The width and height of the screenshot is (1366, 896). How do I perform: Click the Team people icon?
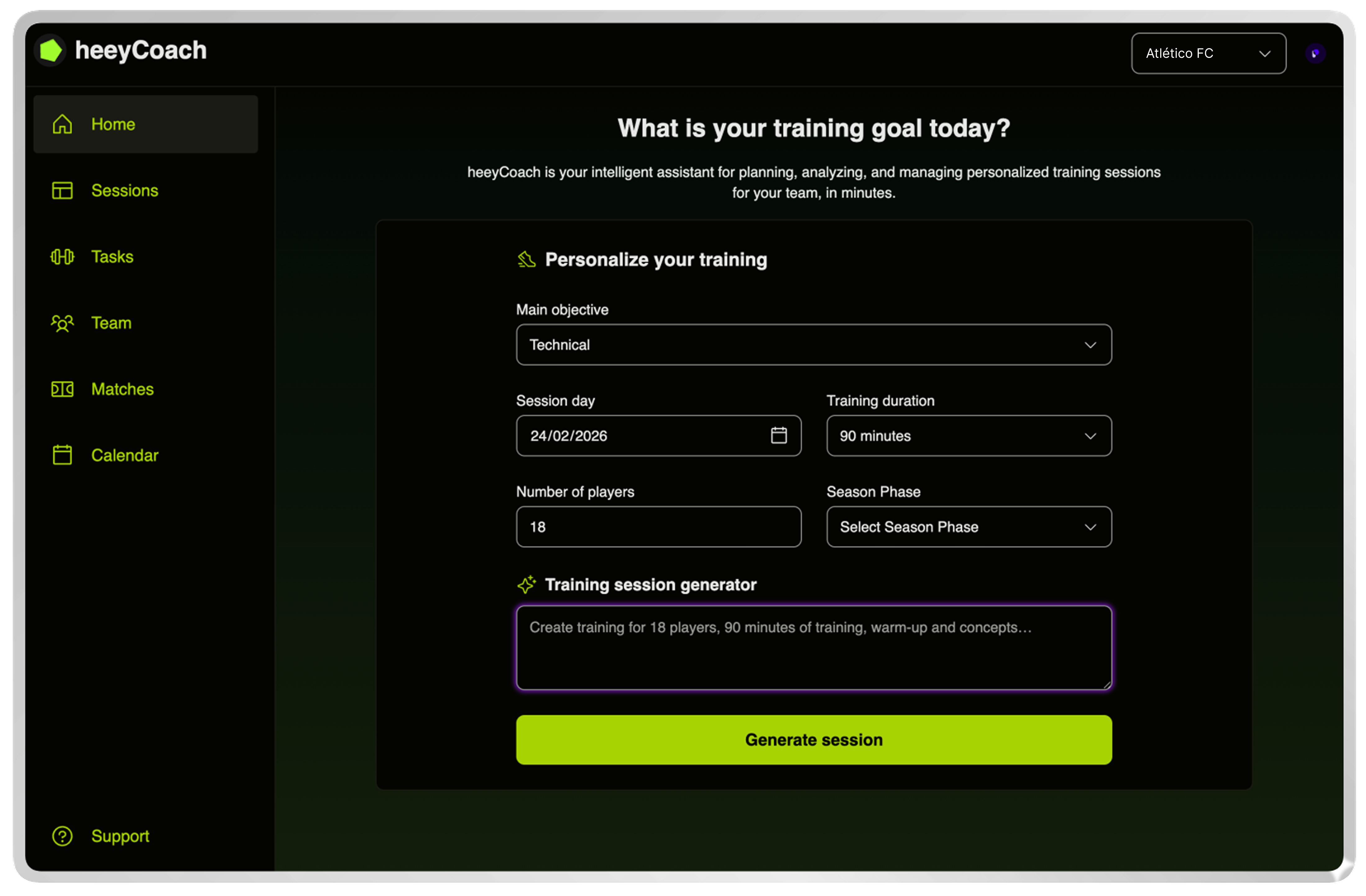pyautogui.click(x=62, y=323)
